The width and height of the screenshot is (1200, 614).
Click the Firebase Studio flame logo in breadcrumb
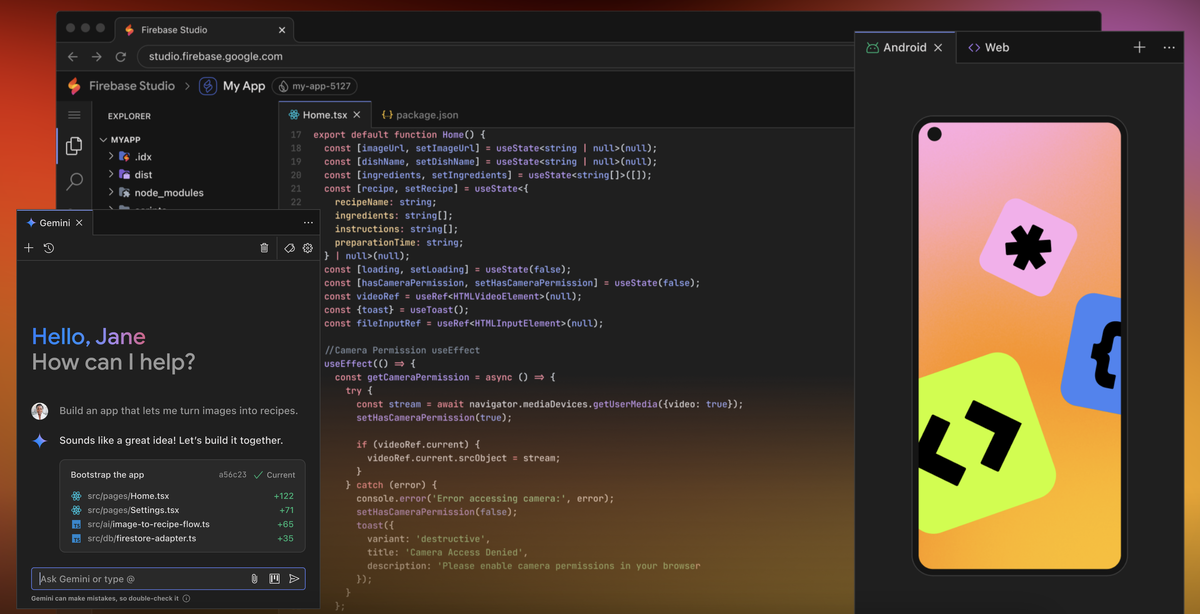(x=74, y=86)
